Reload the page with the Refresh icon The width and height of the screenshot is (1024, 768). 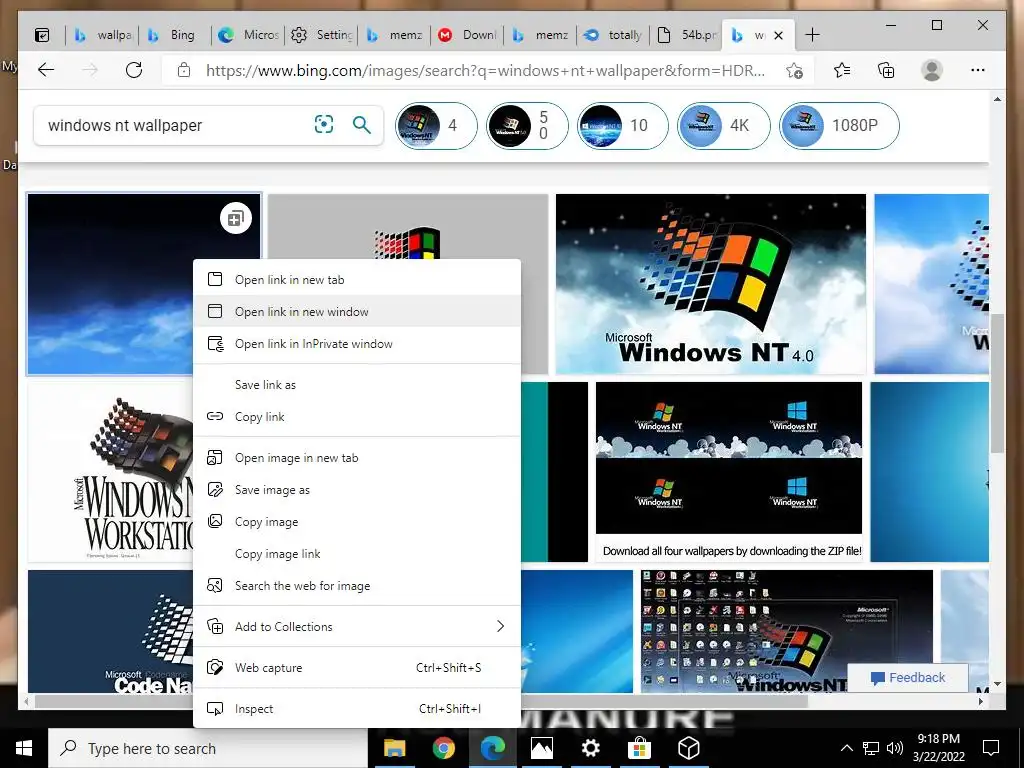tap(134, 70)
